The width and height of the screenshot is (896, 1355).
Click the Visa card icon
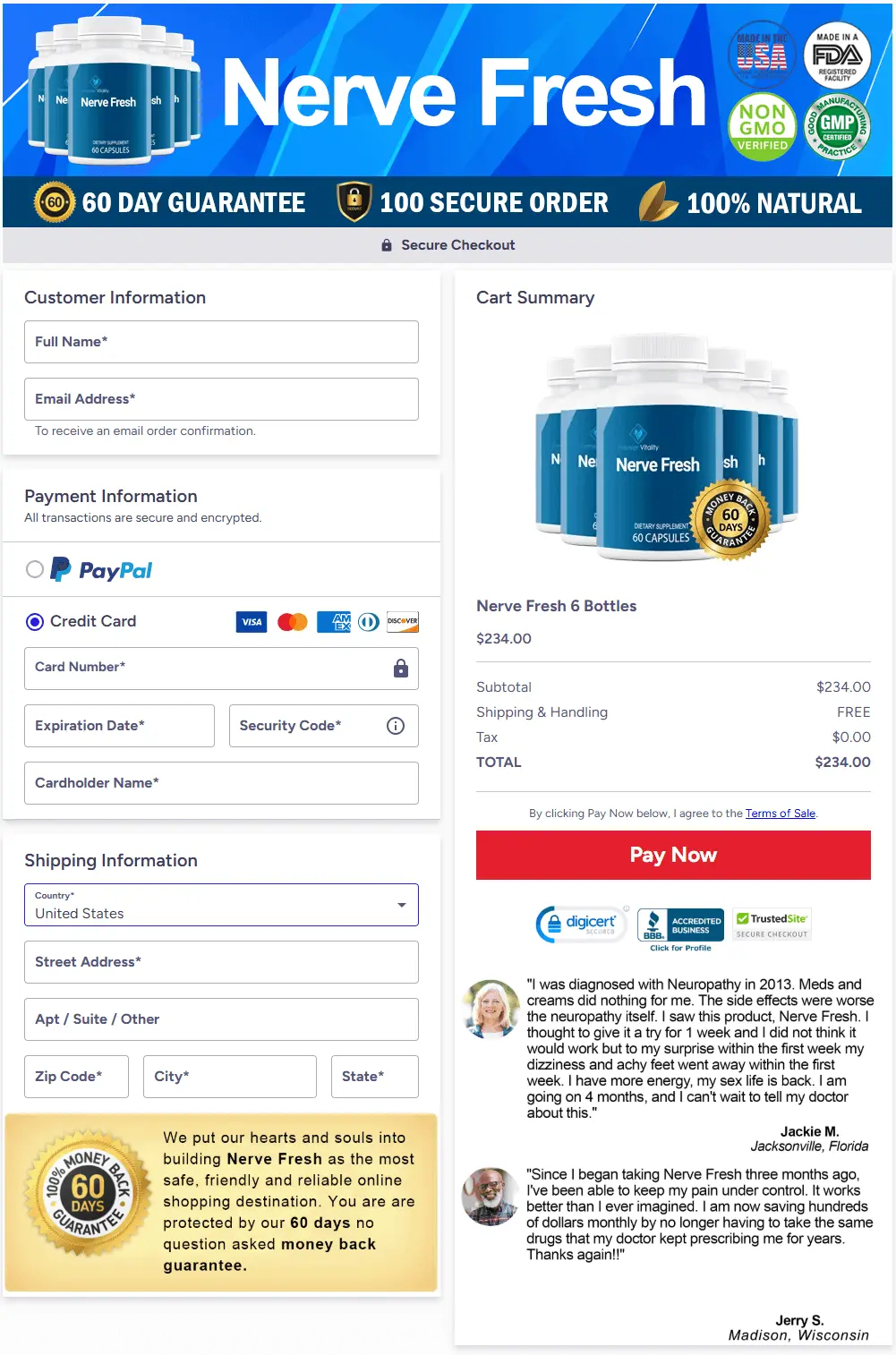click(252, 622)
